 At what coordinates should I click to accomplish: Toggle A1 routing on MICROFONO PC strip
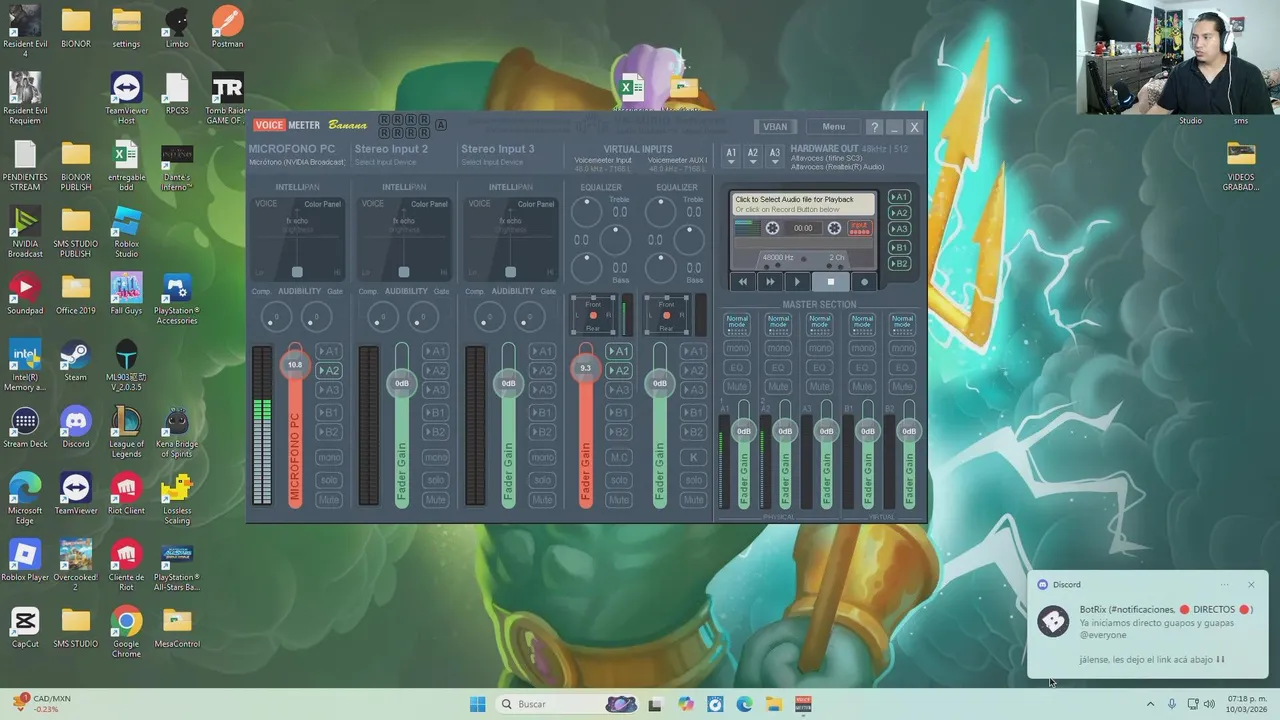(329, 351)
